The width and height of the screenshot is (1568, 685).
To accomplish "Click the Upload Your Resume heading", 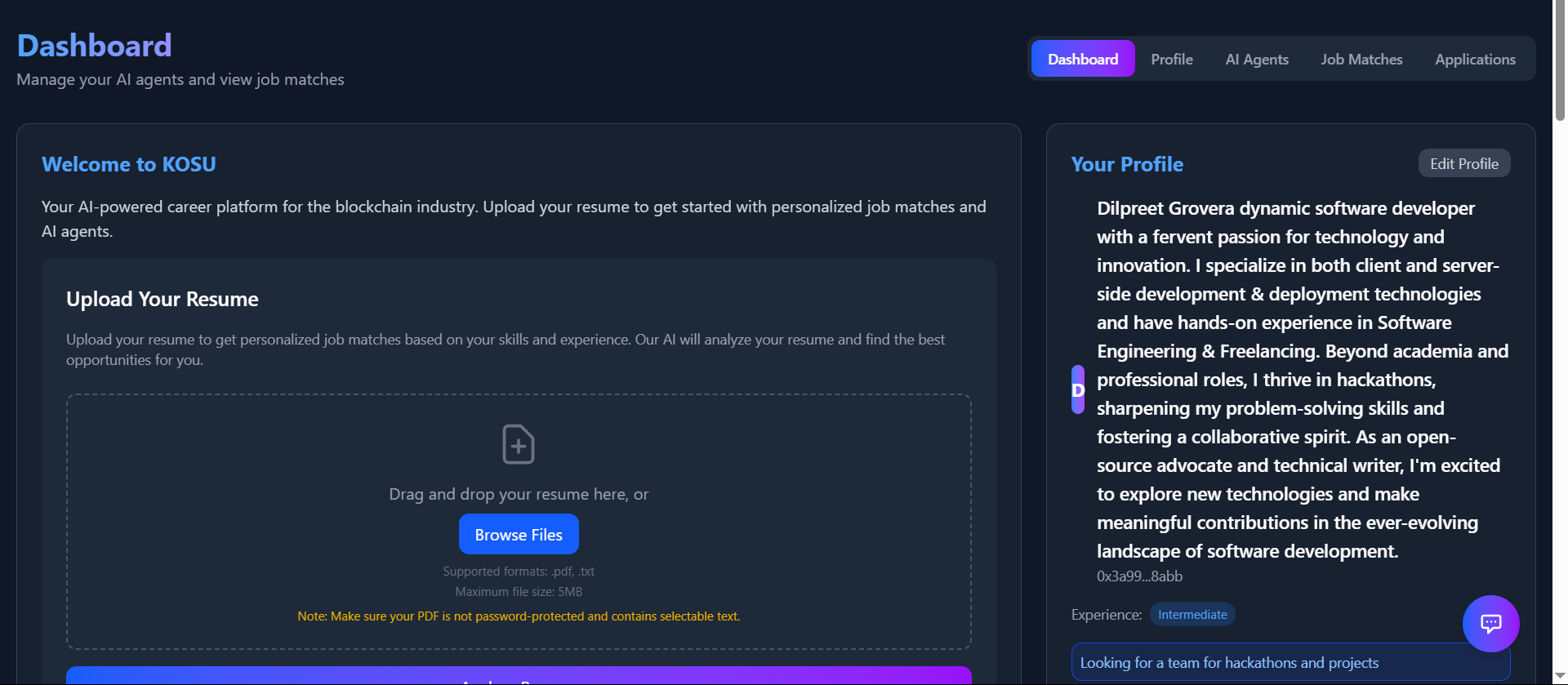I will pyautogui.click(x=163, y=299).
